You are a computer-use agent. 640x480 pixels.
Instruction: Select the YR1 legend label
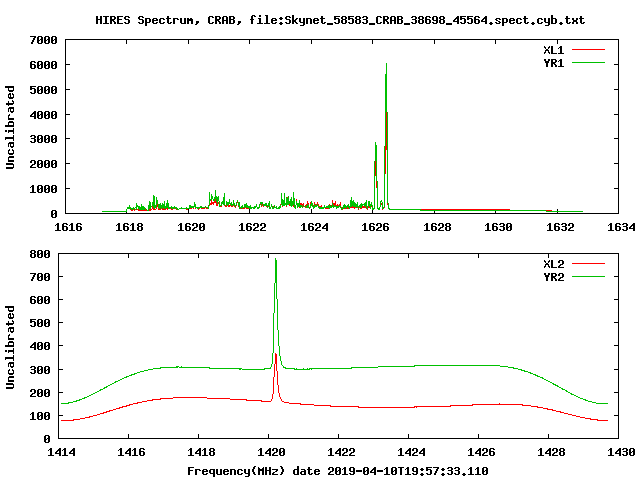click(x=553, y=63)
